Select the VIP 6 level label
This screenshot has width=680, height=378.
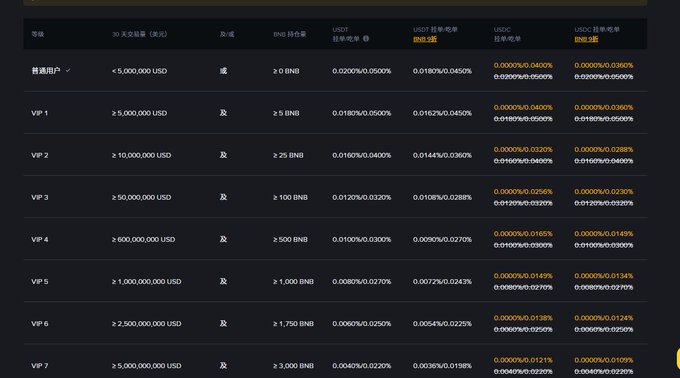[40, 323]
